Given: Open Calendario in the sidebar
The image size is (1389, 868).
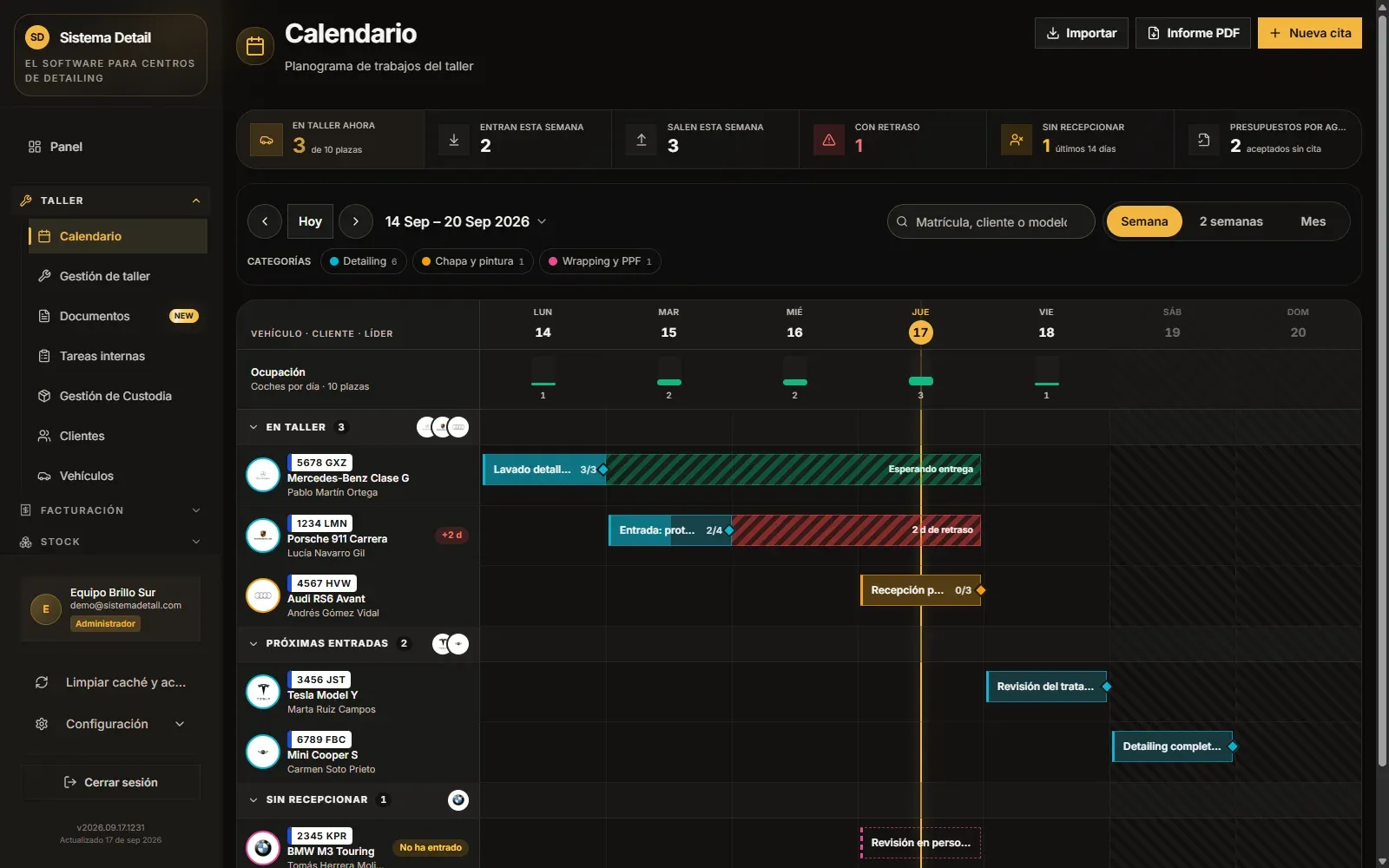Looking at the screenshot, I should 118,236.
